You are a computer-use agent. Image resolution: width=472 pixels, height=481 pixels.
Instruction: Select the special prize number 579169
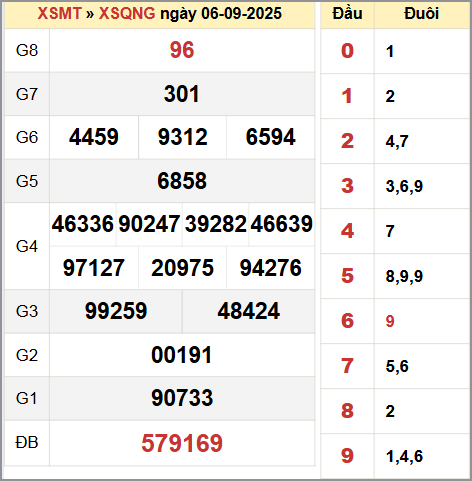click(x=182, y=443)
